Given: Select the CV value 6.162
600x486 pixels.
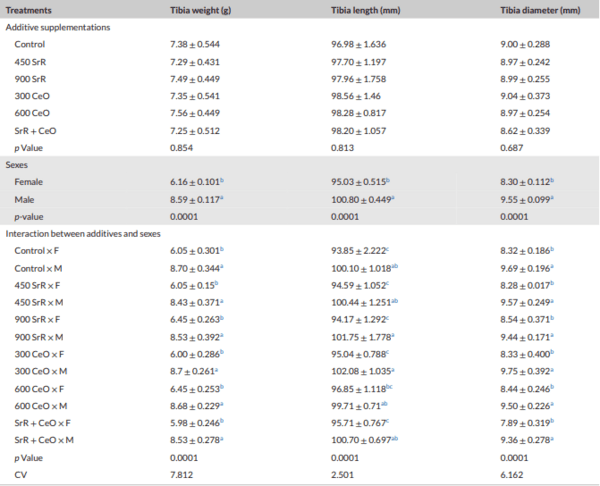Looking at the screenshot, I should pyautogui.click(x=511, y=475).
